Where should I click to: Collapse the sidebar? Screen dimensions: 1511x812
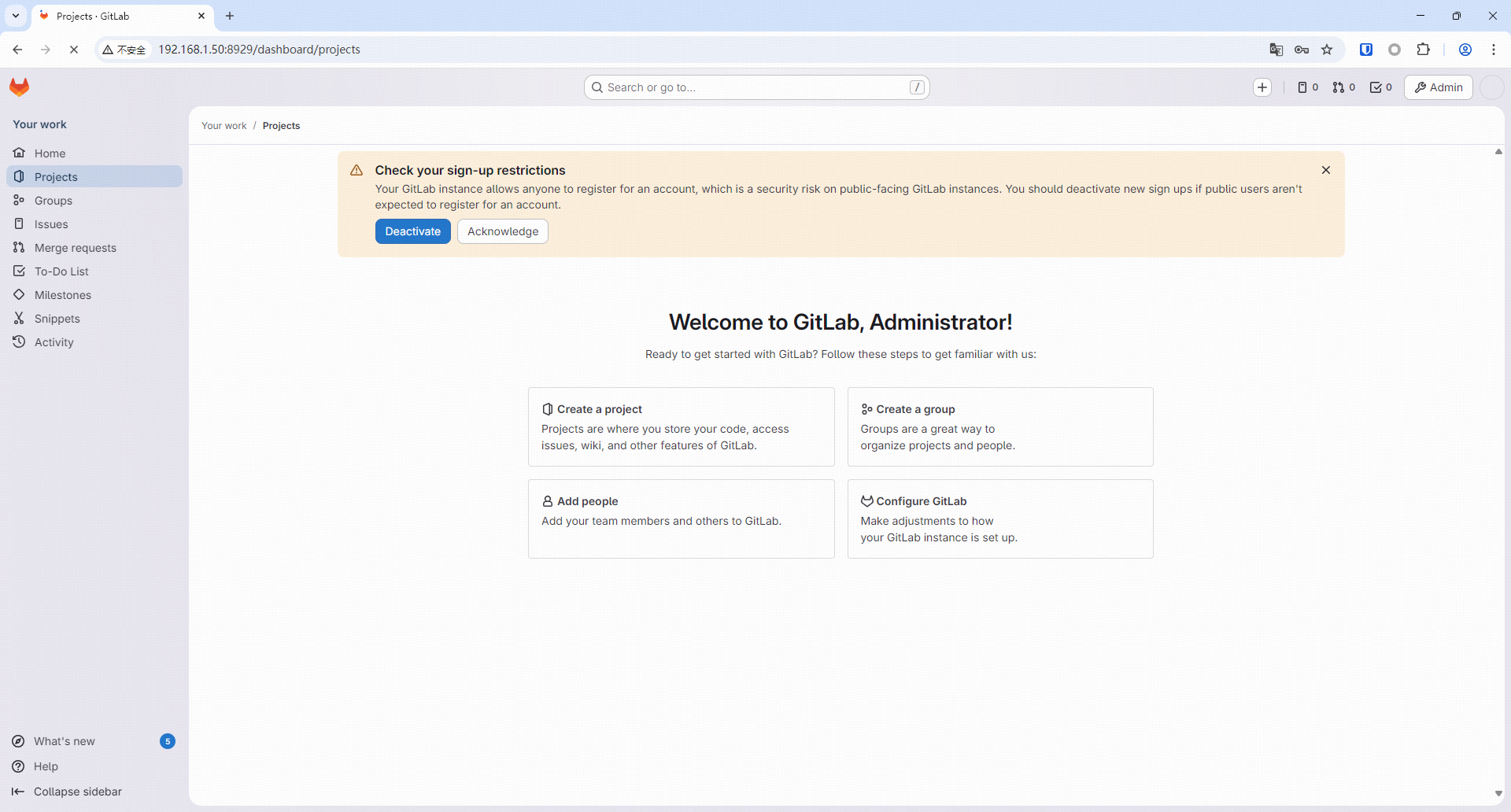click(x=94, y=792)
